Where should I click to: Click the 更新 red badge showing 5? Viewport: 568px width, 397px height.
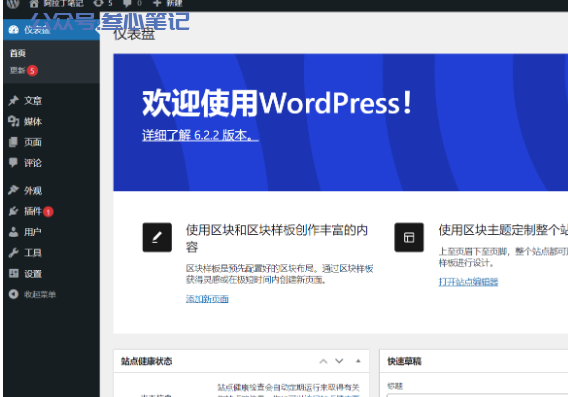pos(32,70)
